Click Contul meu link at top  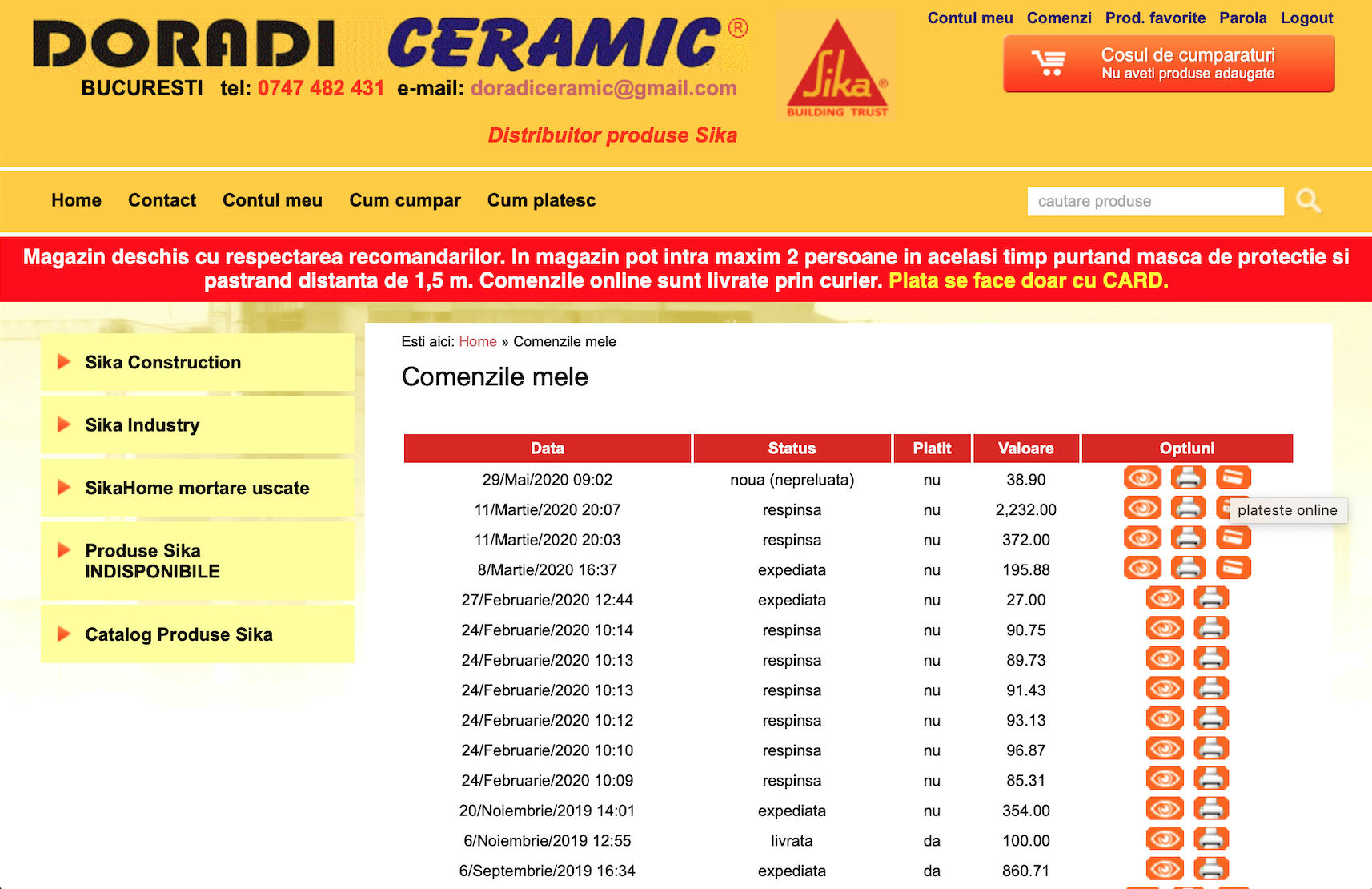970,18
